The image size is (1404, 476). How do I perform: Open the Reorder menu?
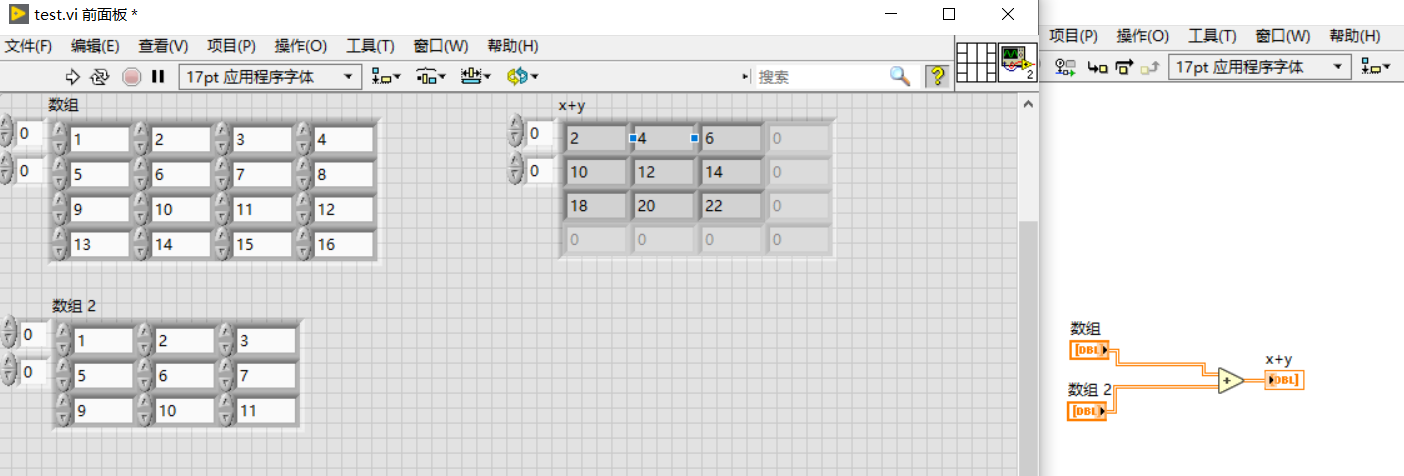tap(522, 76)
